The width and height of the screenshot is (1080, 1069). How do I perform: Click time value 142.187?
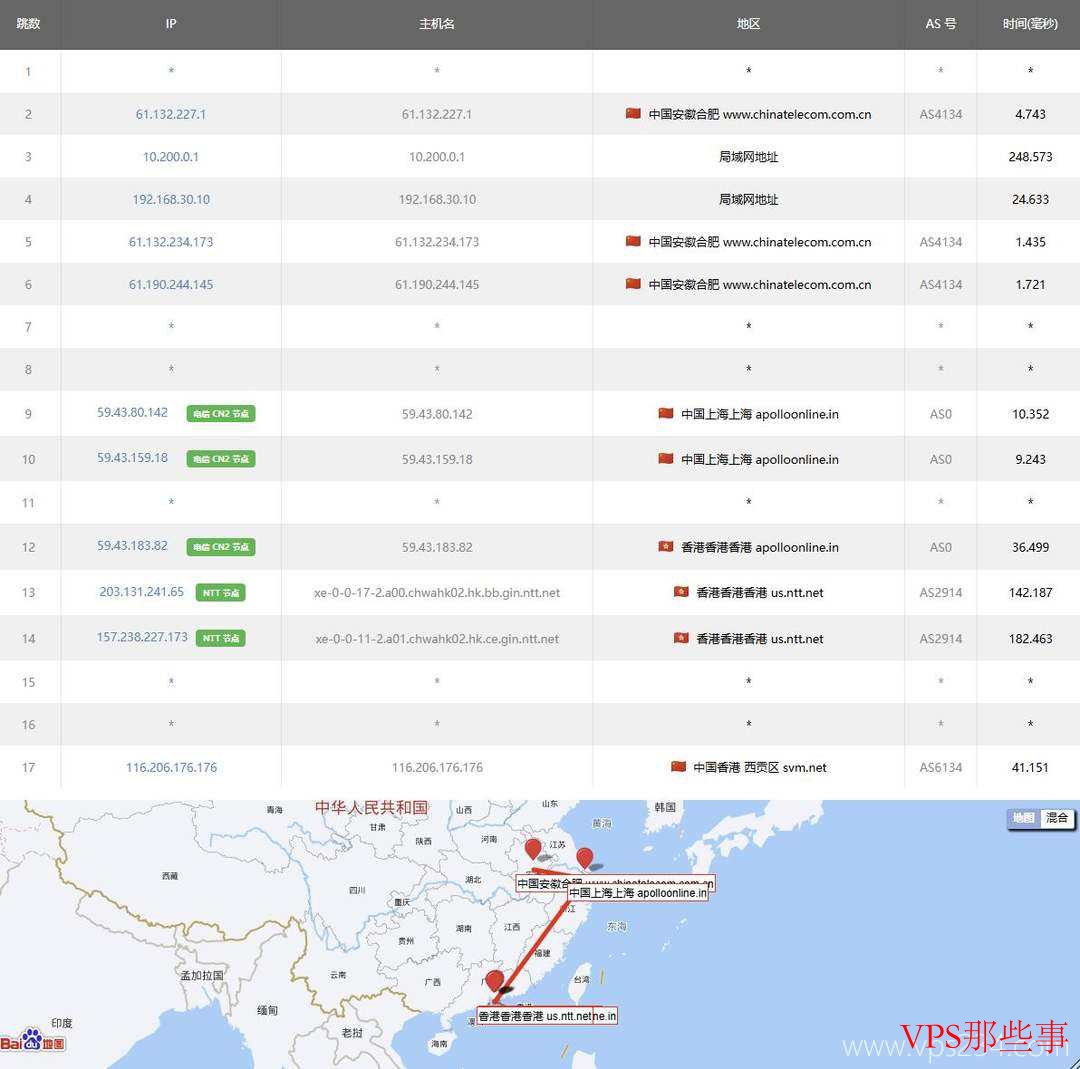[1030, 593]
